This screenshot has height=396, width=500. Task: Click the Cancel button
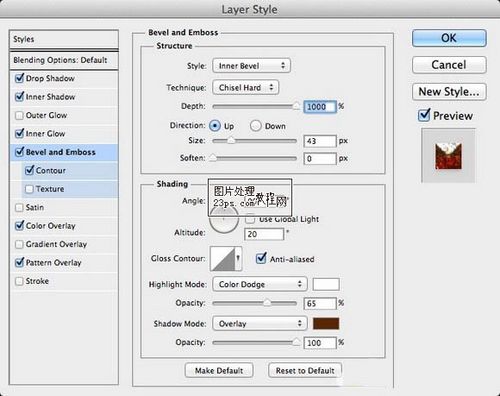tap(449, 65)
